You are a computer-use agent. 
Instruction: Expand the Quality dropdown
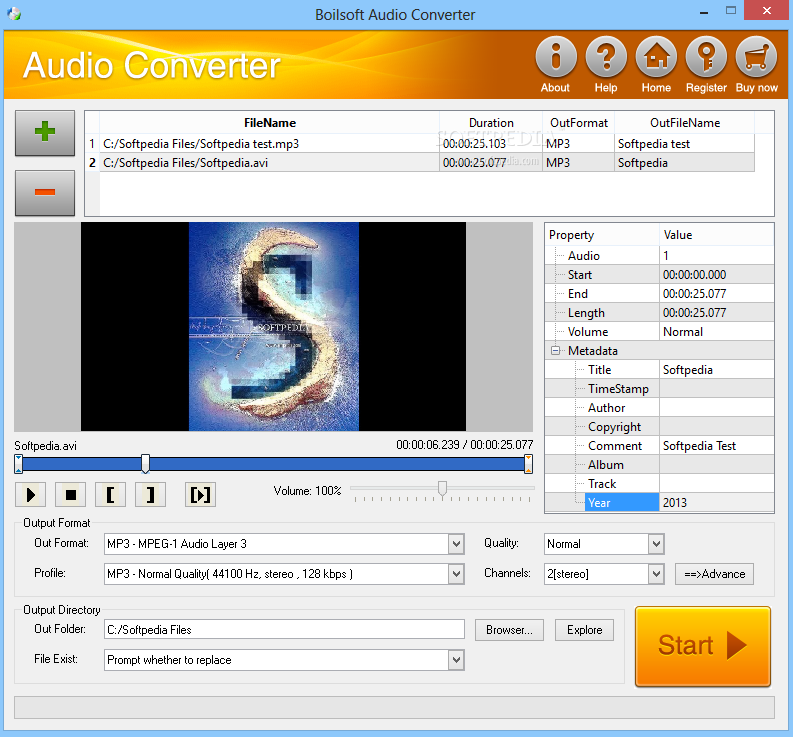[x=656, y=544]
